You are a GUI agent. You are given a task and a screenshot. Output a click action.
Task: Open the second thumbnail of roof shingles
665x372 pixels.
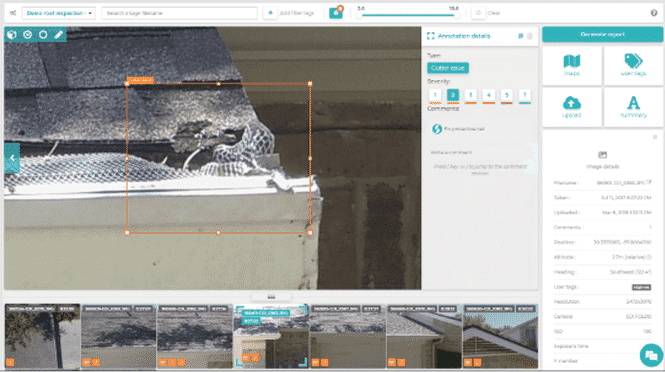click(119, 336)
